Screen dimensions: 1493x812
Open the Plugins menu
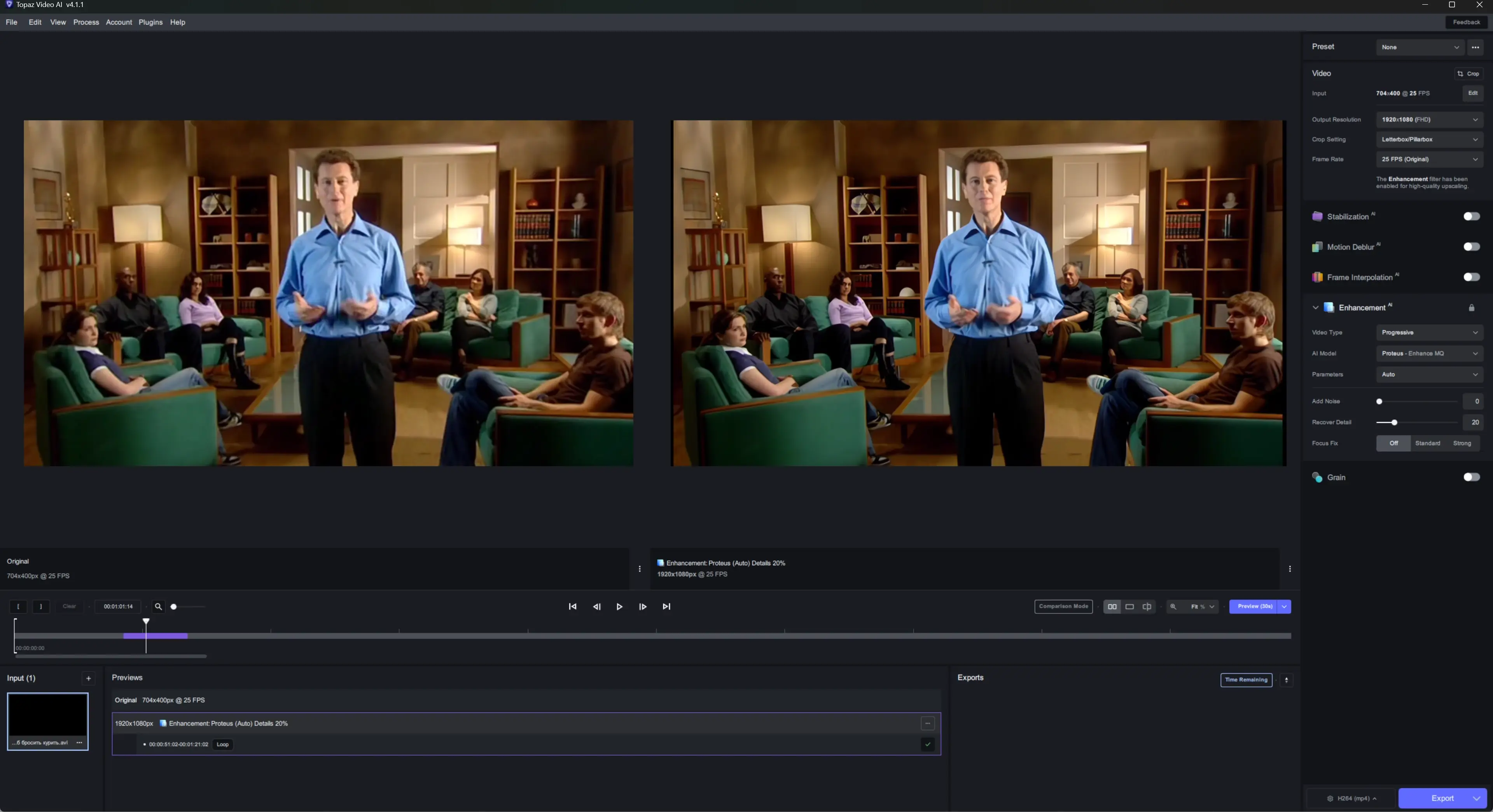pos(150,22)
